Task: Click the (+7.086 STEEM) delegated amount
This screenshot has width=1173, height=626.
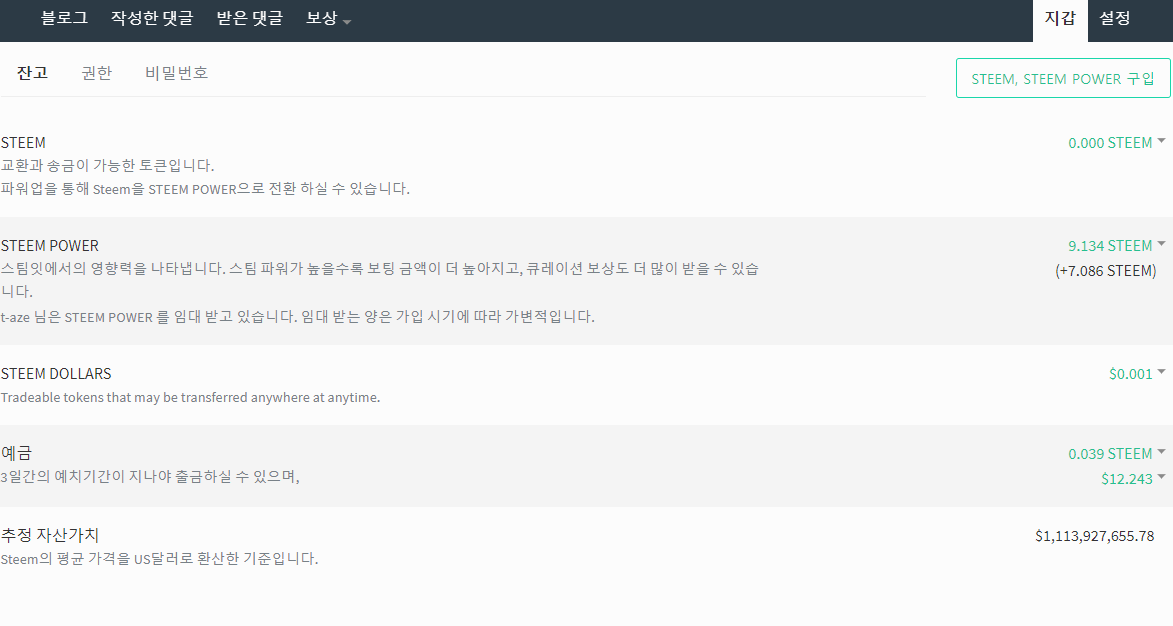Action: pyautogui.click(x=1106, y=271)
